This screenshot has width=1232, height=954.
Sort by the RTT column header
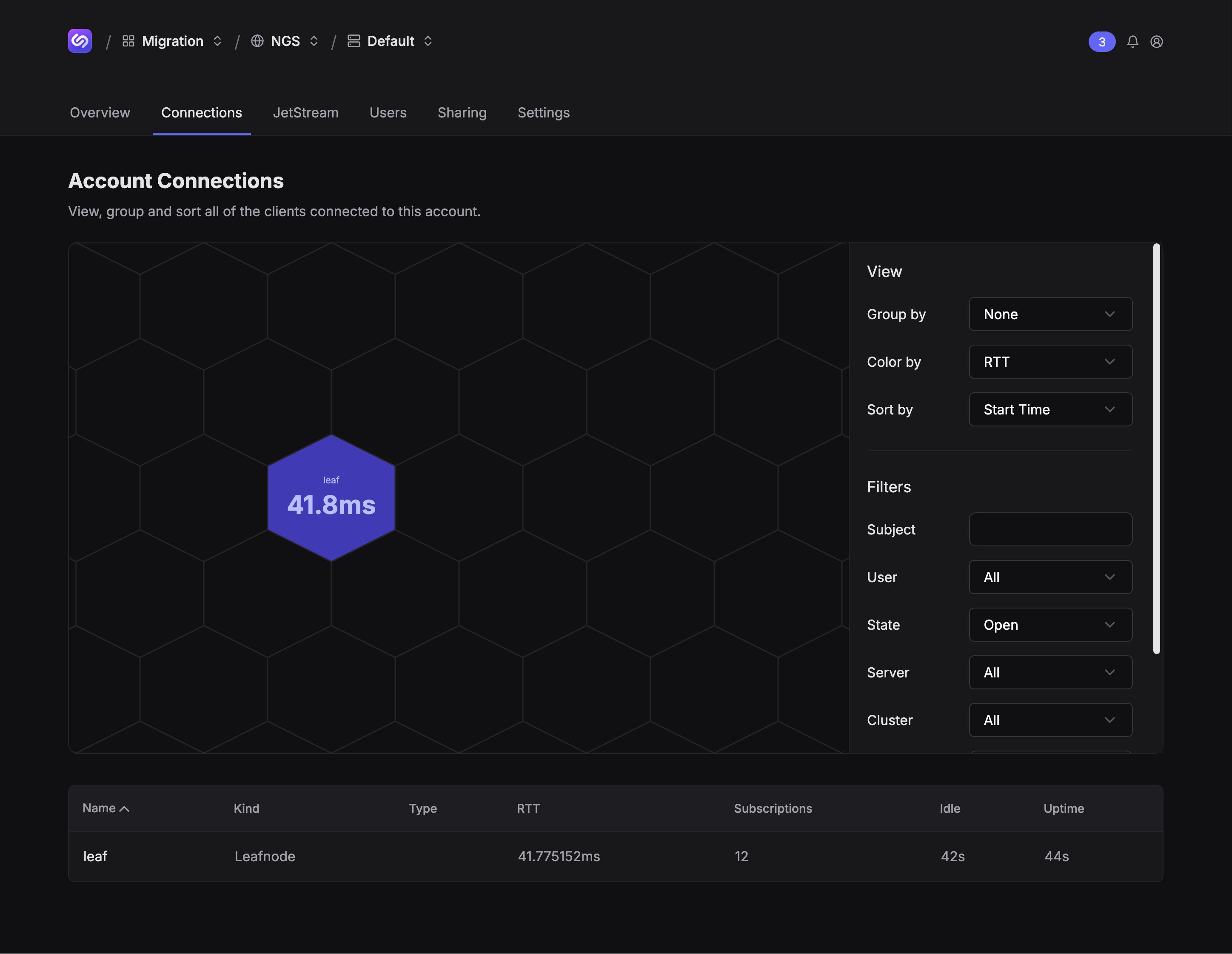[528, 808]
